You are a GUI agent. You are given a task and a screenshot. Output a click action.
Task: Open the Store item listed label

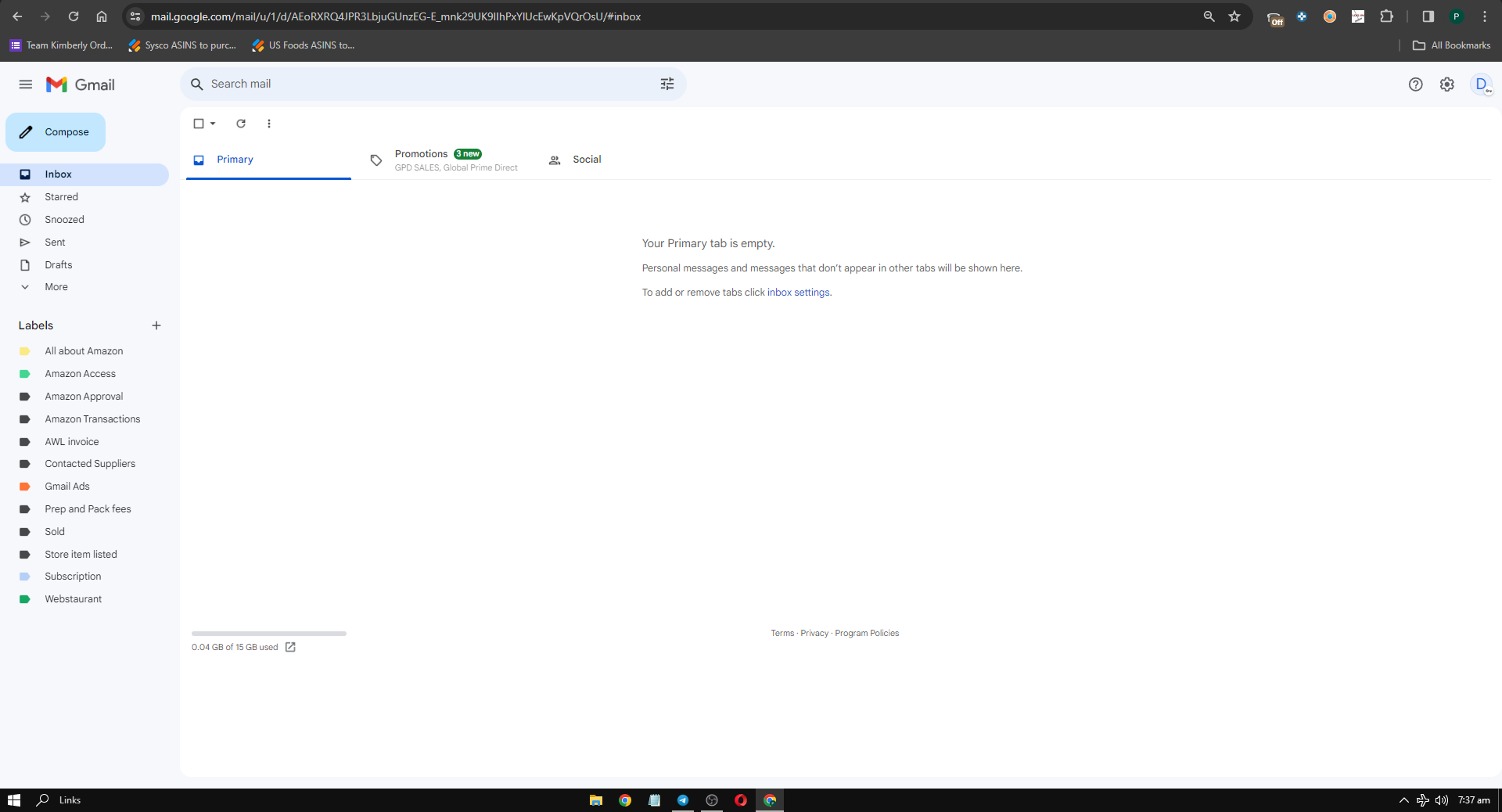coord(84,555)
